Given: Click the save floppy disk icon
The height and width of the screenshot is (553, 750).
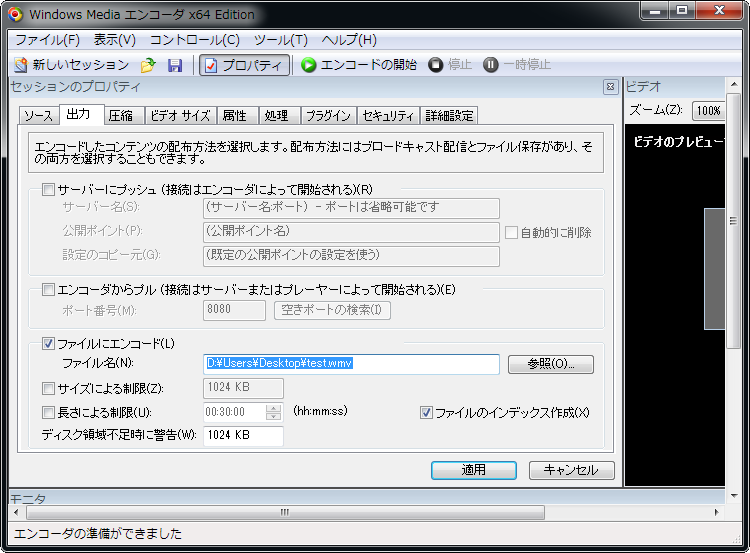Looking at the screenshot, I should pos(175,65).
